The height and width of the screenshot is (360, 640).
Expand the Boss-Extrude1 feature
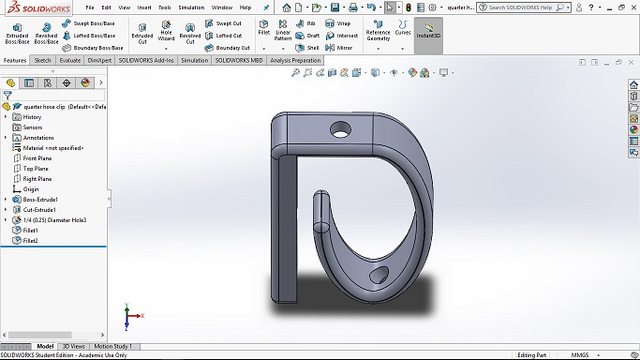click(6, 200)
